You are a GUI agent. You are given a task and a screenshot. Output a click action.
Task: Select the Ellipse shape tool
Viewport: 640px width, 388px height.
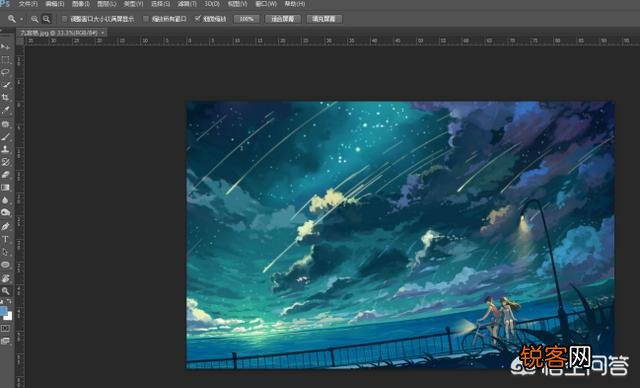pos(5,265)
